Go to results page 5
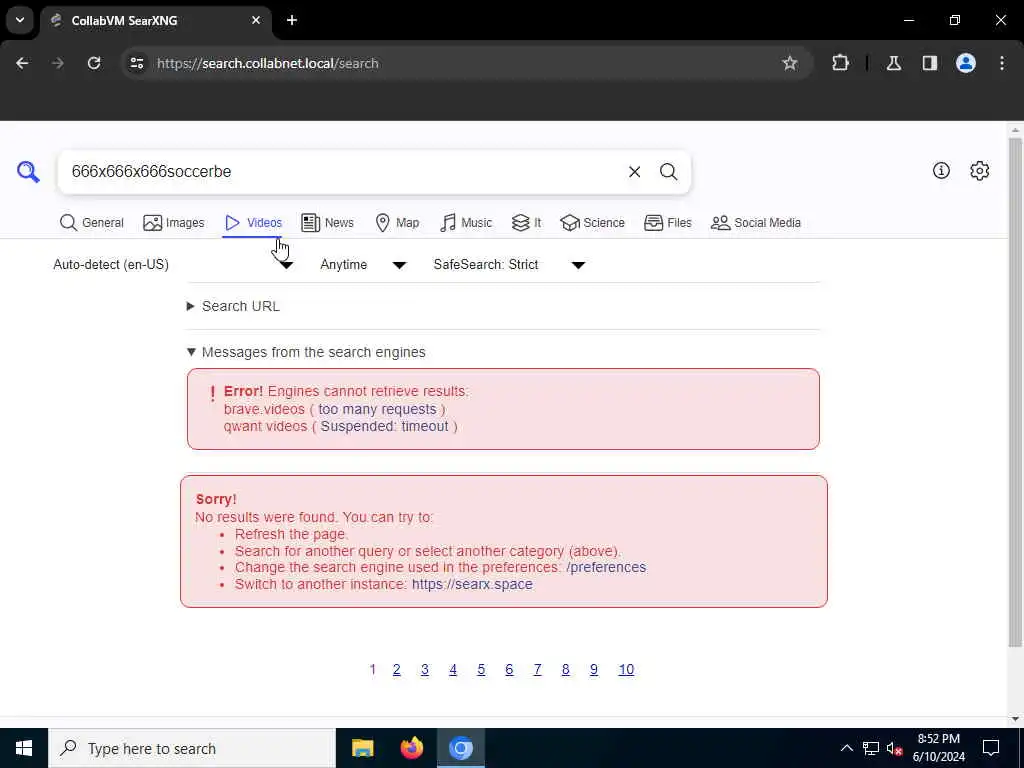 481,669
